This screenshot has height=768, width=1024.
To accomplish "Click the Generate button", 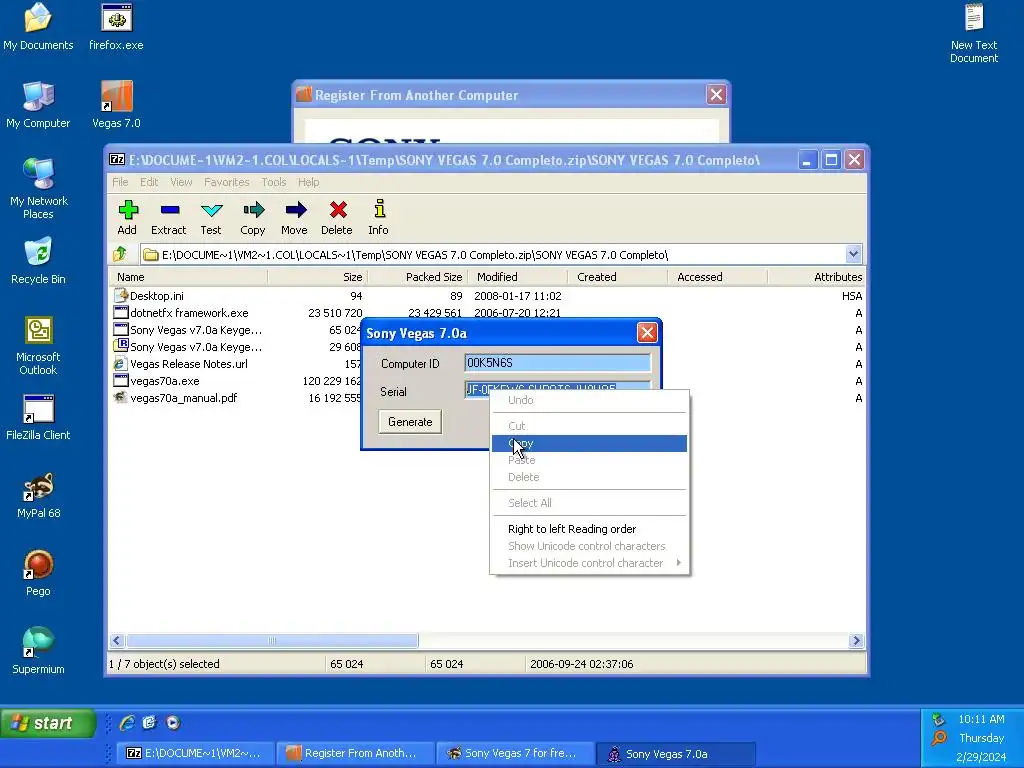I will pos(410,422).
